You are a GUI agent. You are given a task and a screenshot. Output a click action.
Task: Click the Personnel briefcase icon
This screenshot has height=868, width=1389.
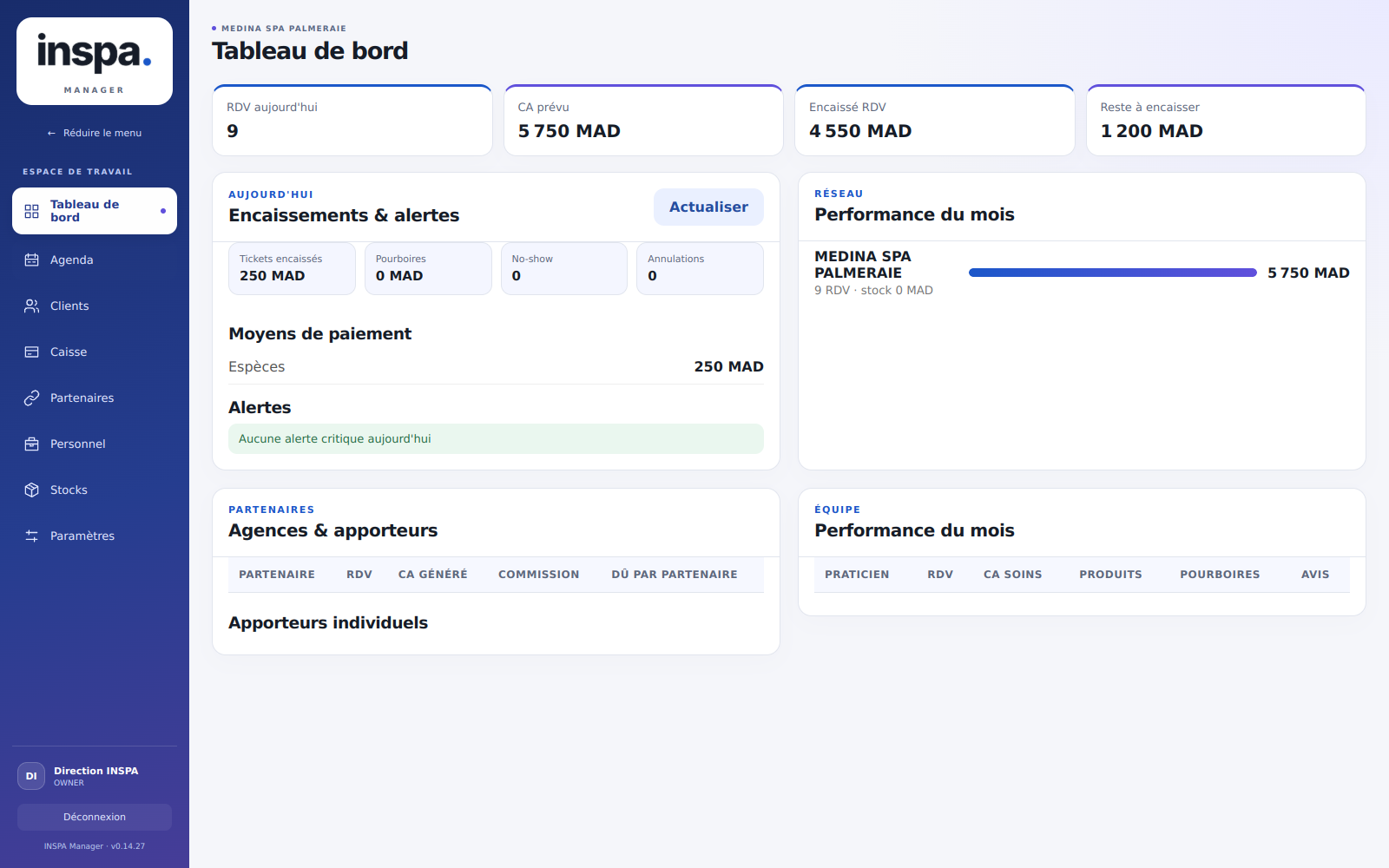(x=32, y=444)
